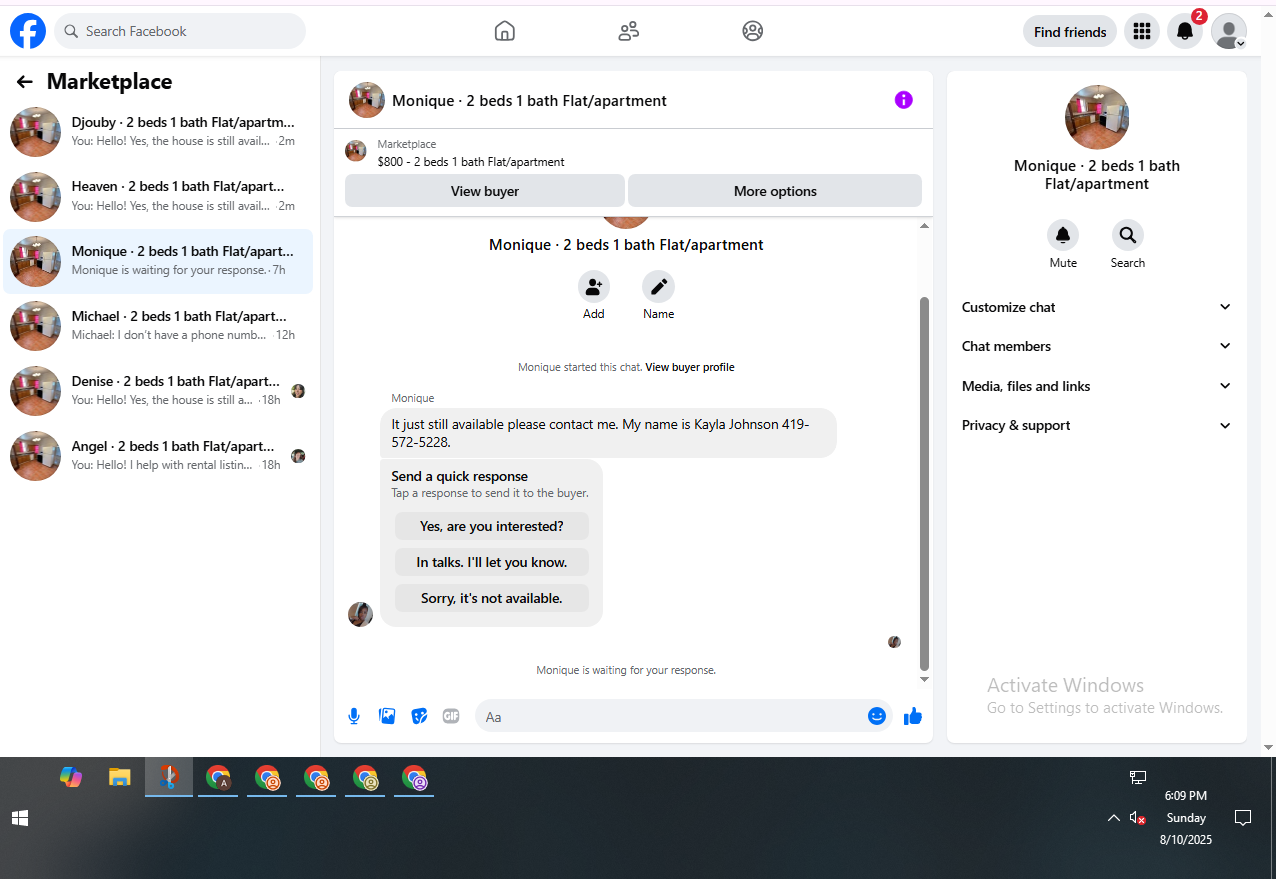Send 'Yes, are you interested?' quick response
The image size is (1276, 879).
(x=492, y=526)
